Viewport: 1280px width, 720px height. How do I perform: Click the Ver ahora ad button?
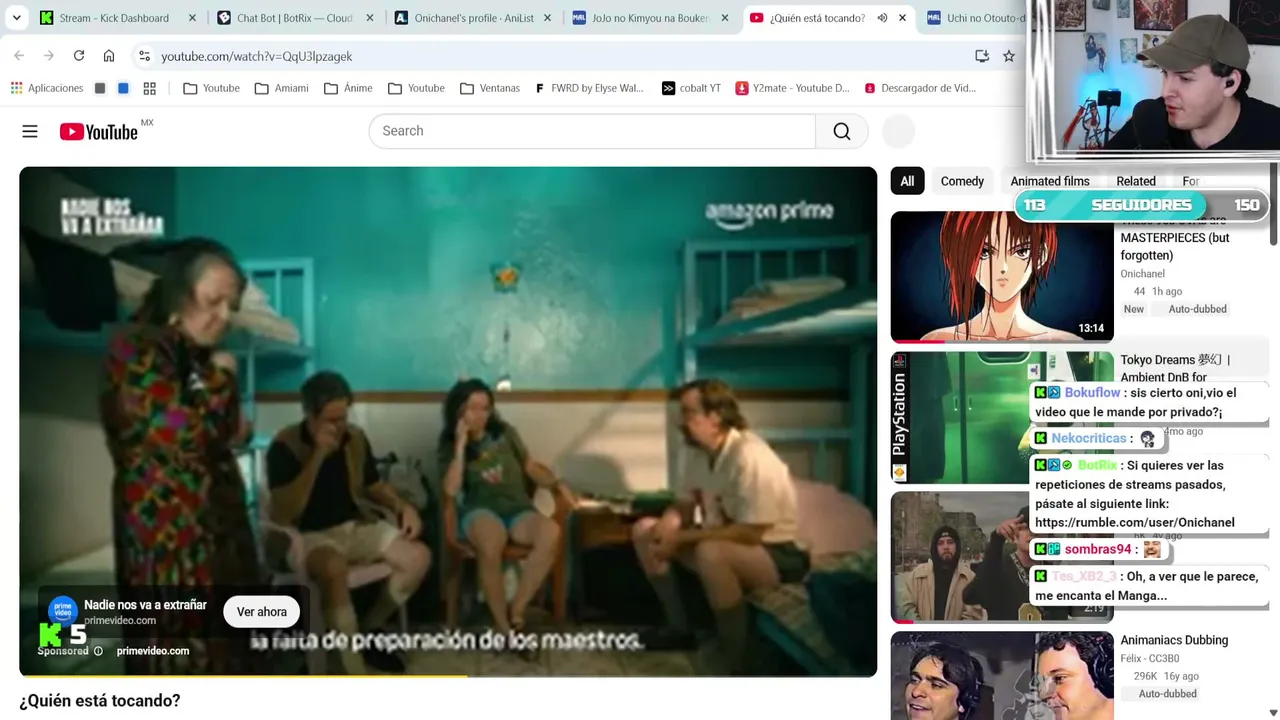coord(262,612)
